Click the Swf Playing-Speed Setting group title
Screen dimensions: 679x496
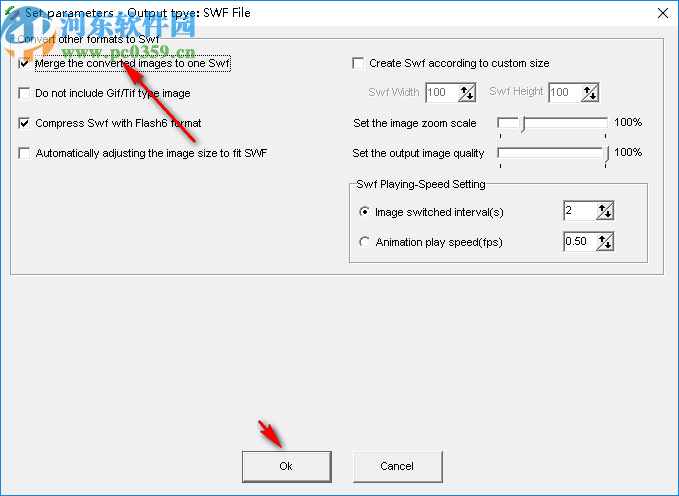[421, 184]
